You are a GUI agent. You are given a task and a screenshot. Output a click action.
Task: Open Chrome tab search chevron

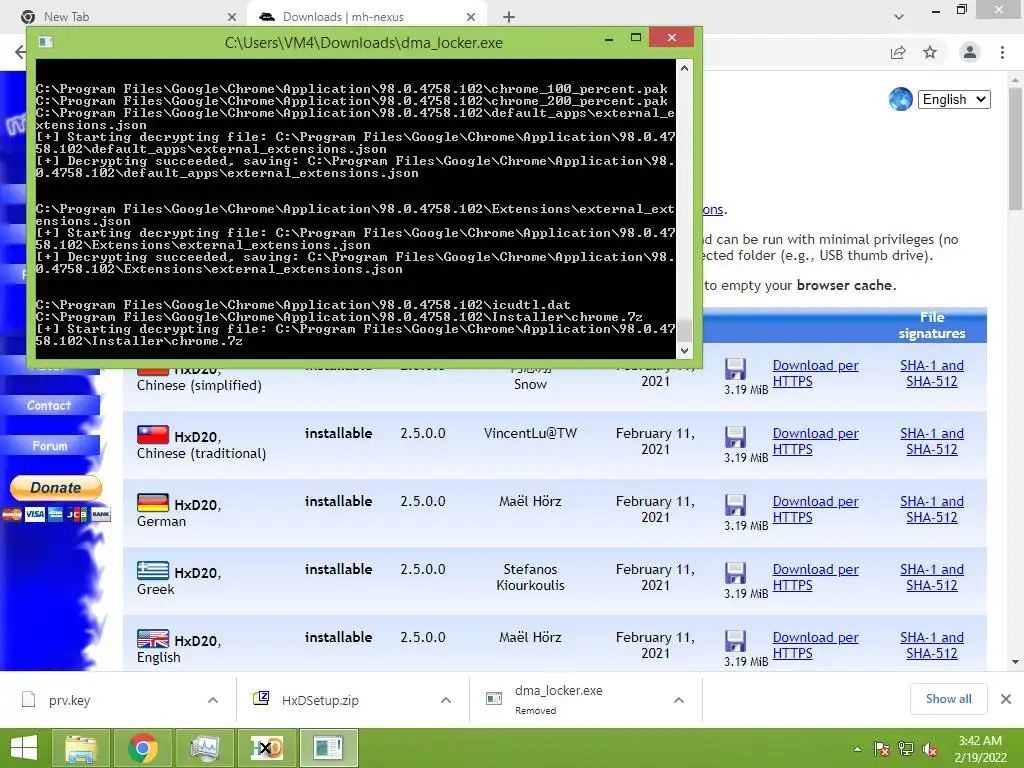(x=899, y=17)
